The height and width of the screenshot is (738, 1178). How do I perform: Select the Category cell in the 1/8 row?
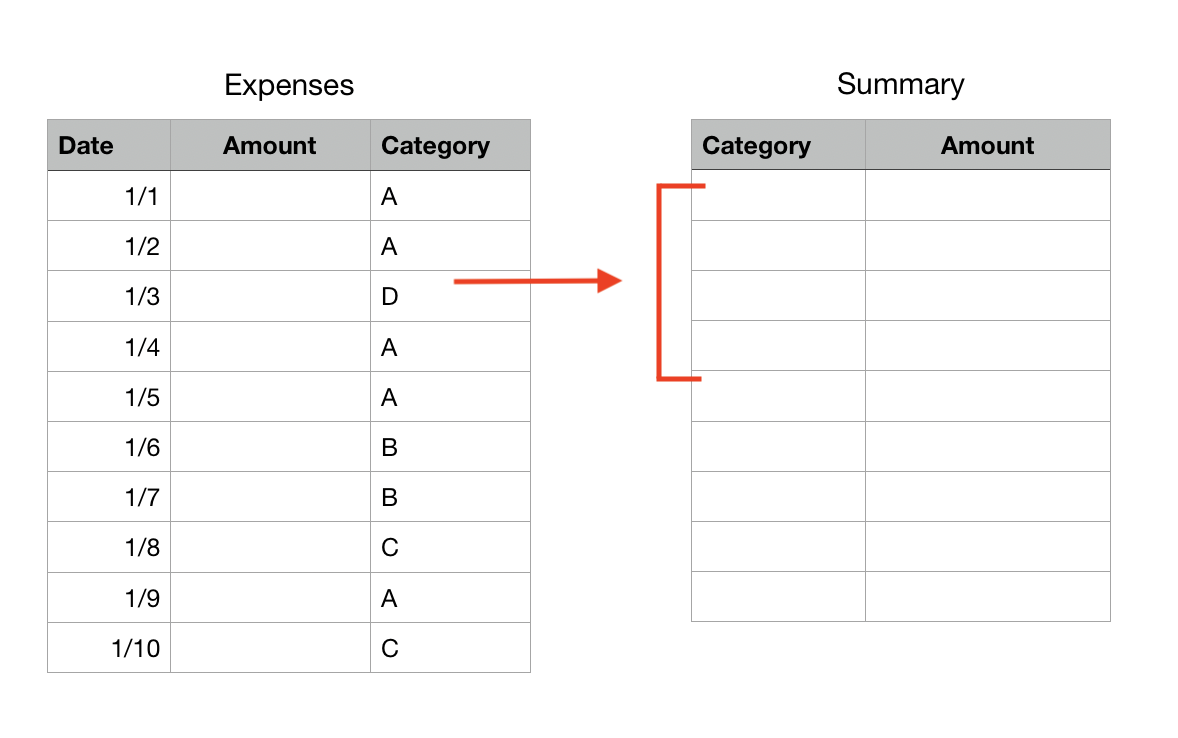click(450, 547)
